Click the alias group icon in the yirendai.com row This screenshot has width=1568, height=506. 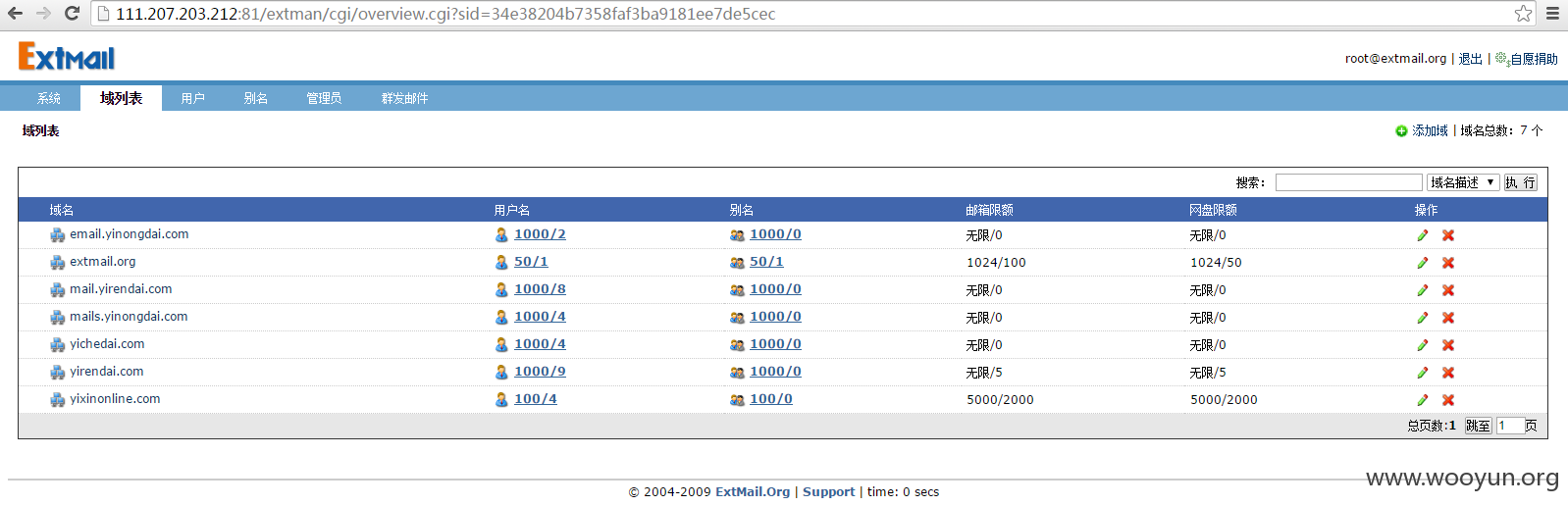(x=737, y=373)
